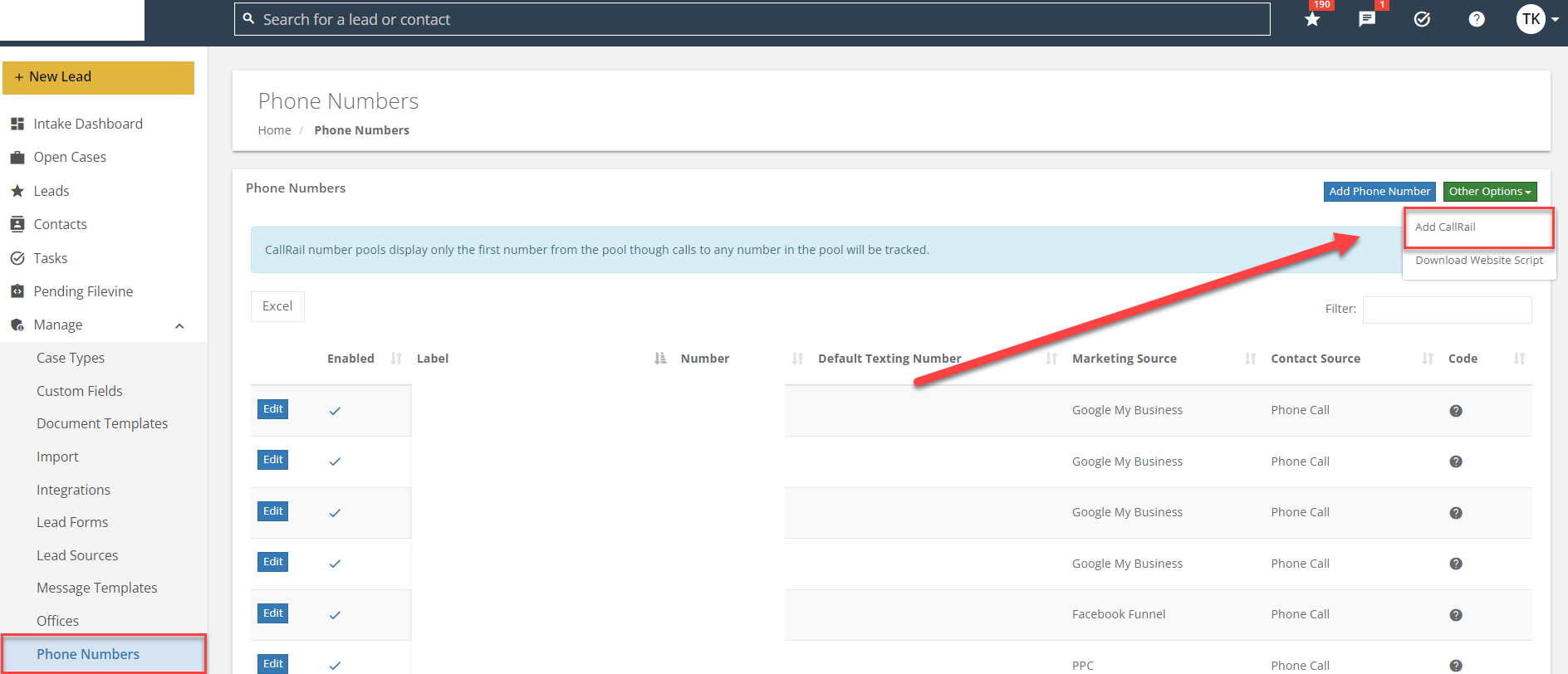Screen dimensions: 1568x674
Task: Open the TK user avatar menu
Action: click(1536, 19)
